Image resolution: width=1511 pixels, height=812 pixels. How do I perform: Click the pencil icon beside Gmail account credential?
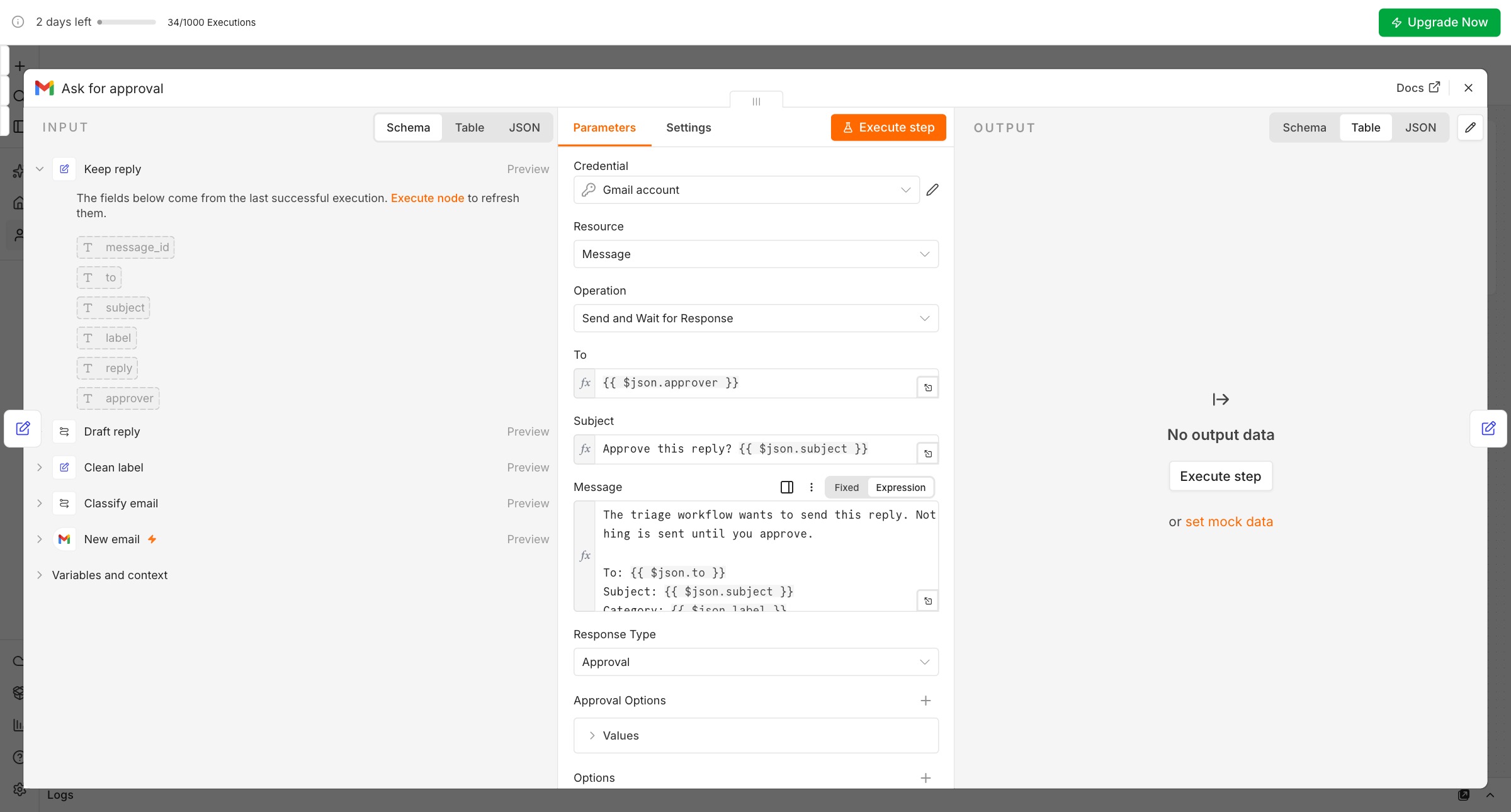(x=932, y=189)
